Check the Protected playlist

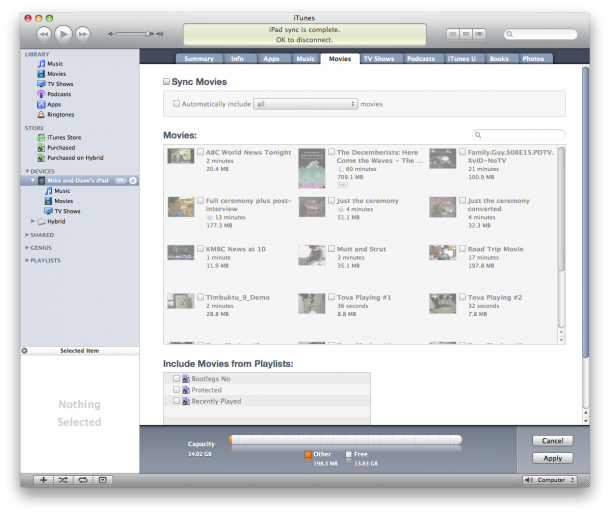click(x=176, y=389)
